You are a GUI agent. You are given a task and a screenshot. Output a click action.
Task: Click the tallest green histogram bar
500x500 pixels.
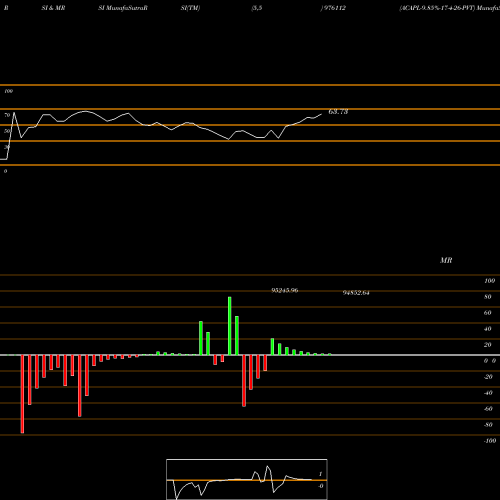click(230, 326)
